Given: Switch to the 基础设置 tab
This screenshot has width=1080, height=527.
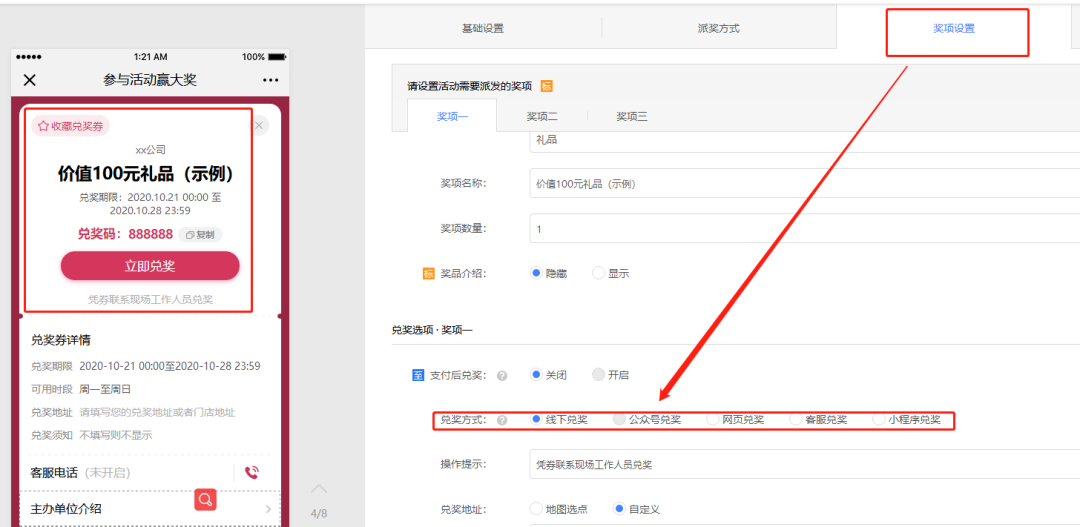Looking at the screenshot, I should [482, 28].
